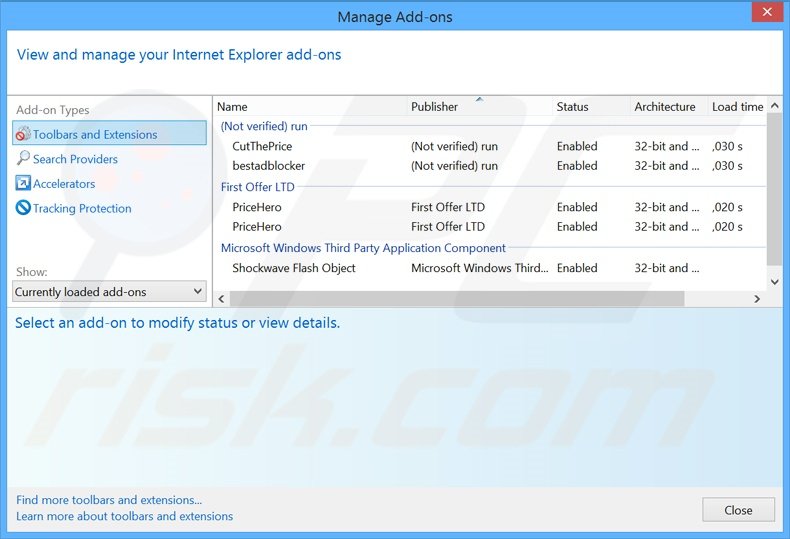Click Enabled status of bestadblocker
The height and width of the screenshot is (539, 790).
577,166
